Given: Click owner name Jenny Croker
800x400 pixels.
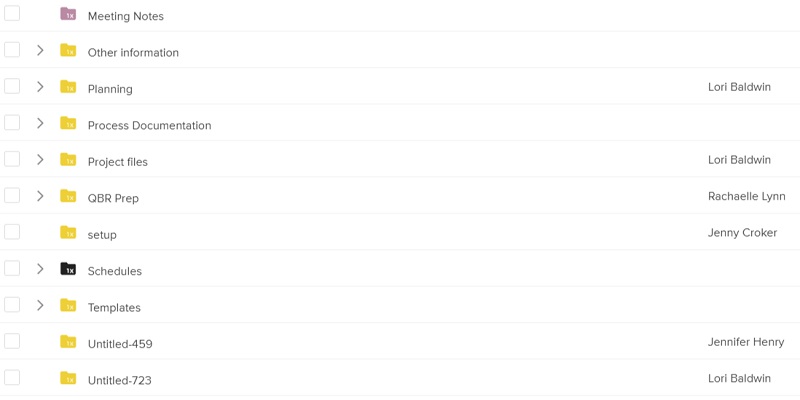Looking at the screenshot, I should [x=742, y=233].
